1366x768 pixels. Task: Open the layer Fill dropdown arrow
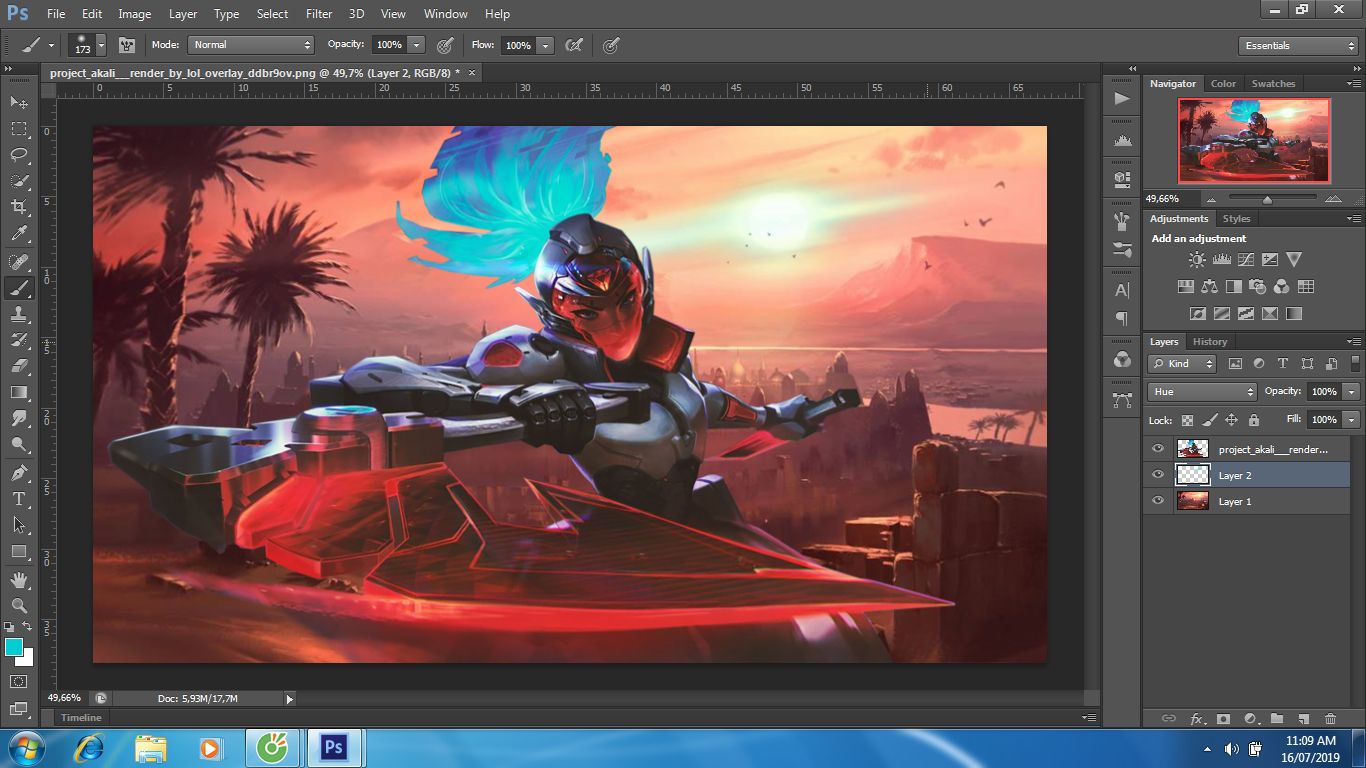pos(1351,420)
